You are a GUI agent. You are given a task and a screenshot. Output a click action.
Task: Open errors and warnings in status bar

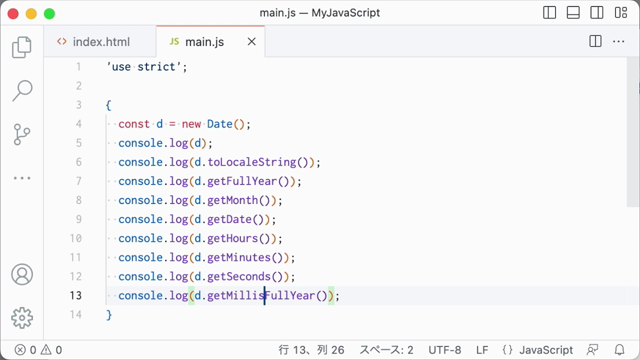[38, 350]
